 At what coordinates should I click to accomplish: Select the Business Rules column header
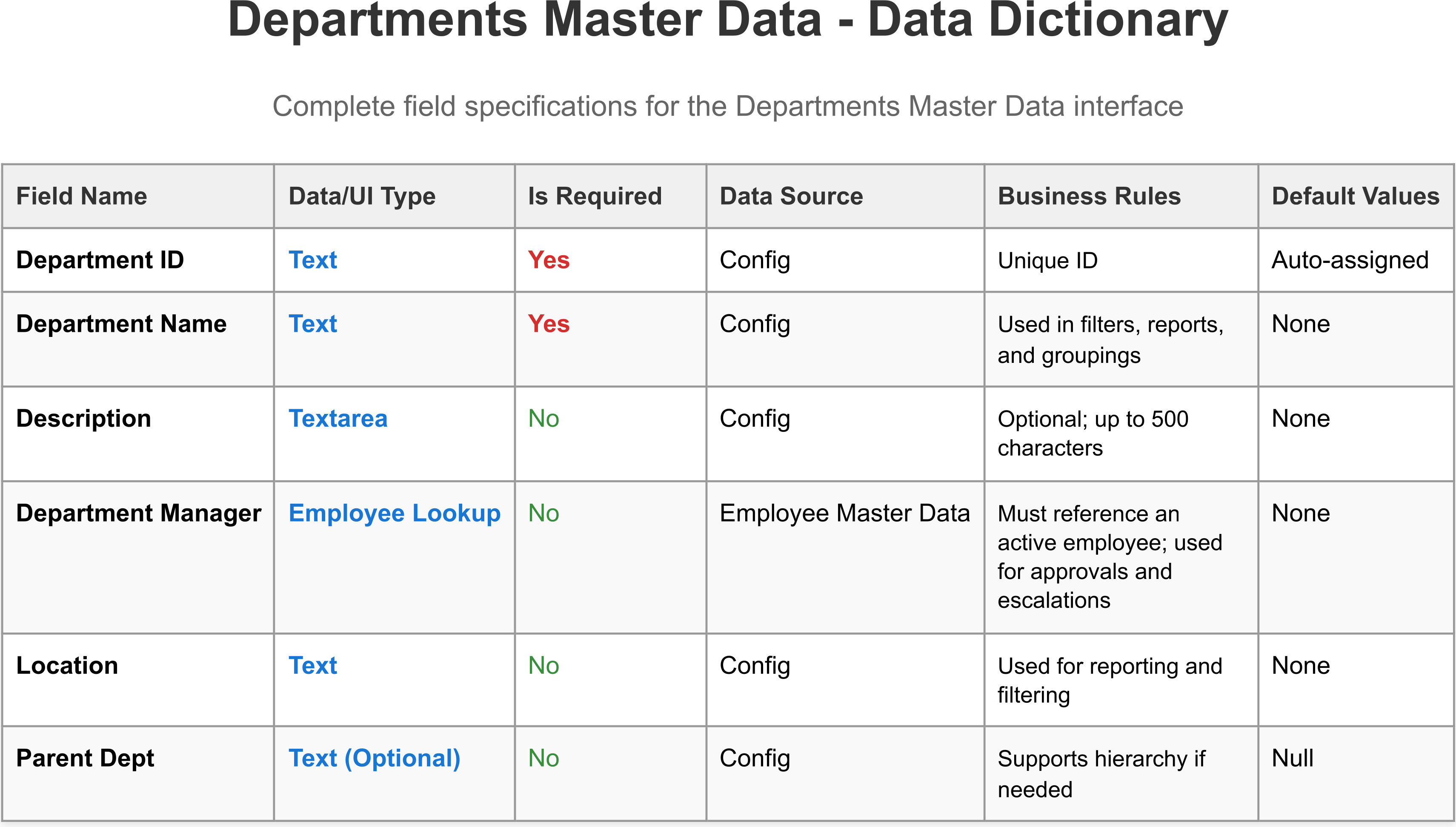click(x=1089, y=197)
